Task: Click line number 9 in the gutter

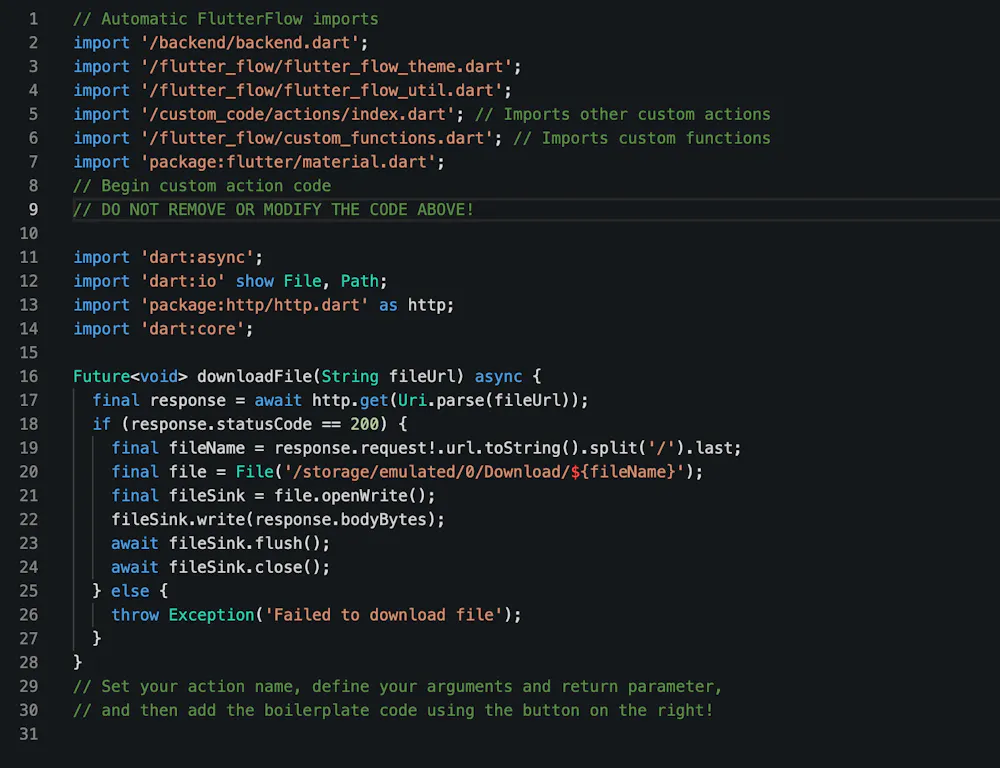Action: 33,209
